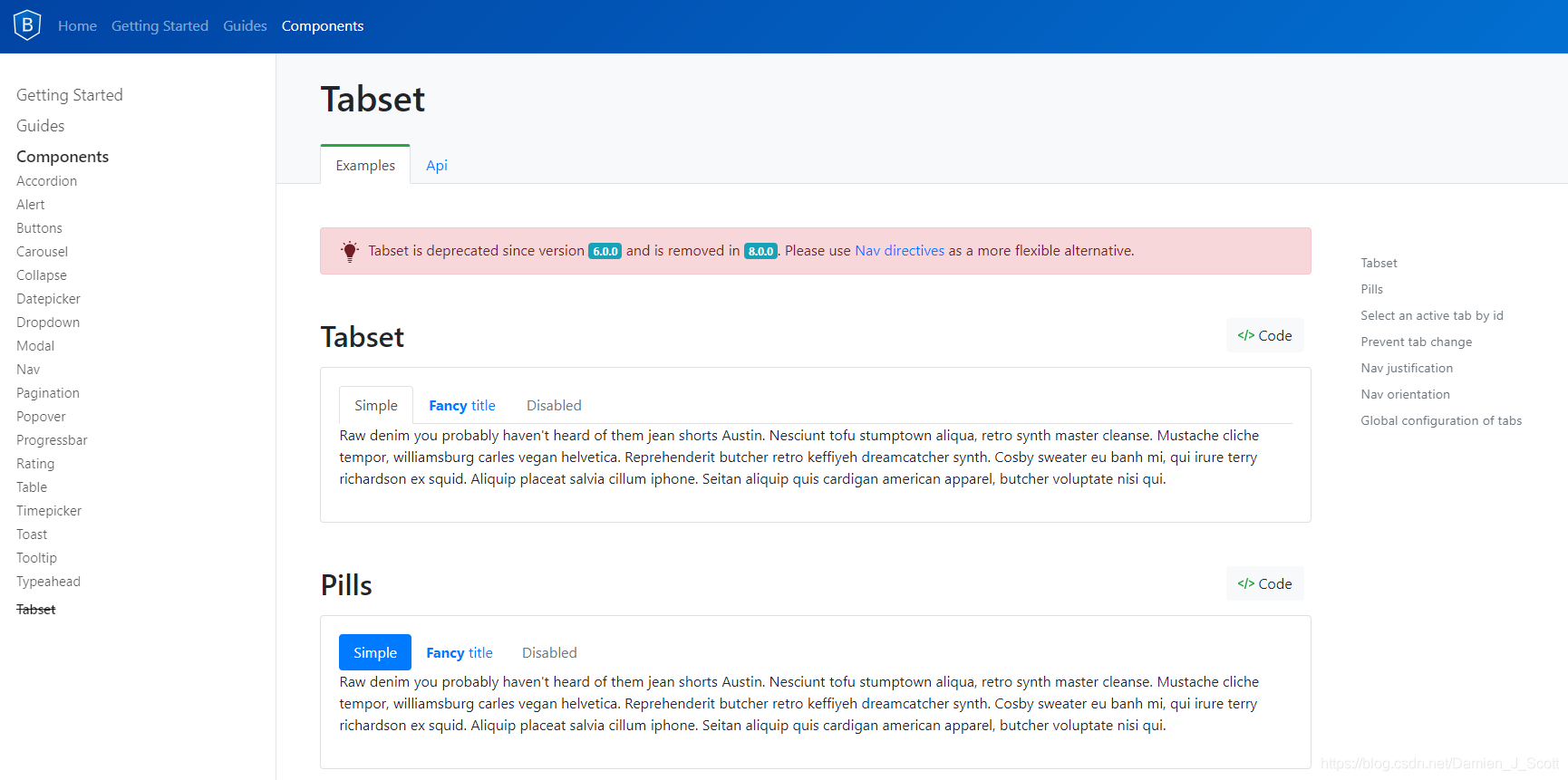Go to Collapse component page
This screenshot has width=1568, height=780.
click(42, 275)
